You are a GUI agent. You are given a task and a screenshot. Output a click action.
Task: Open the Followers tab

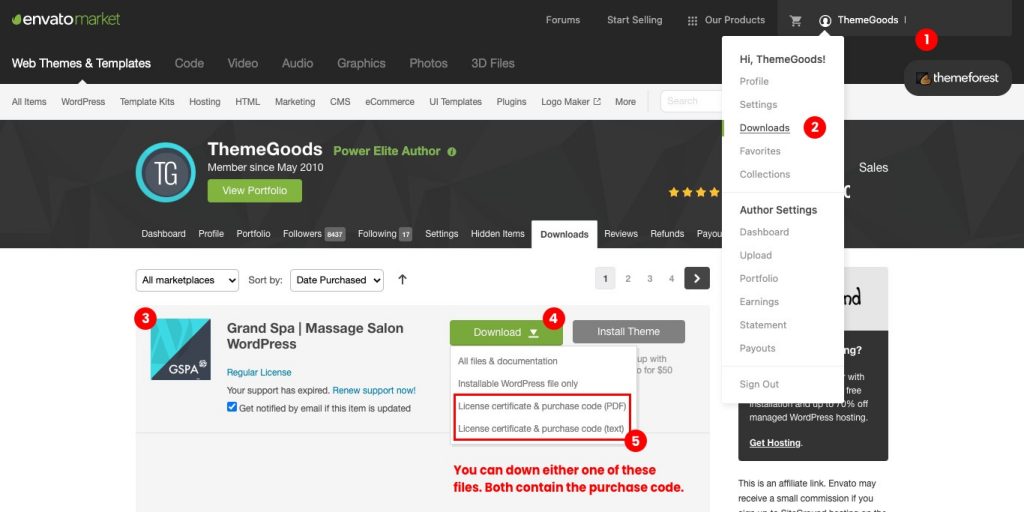click(x=313, y=234)
